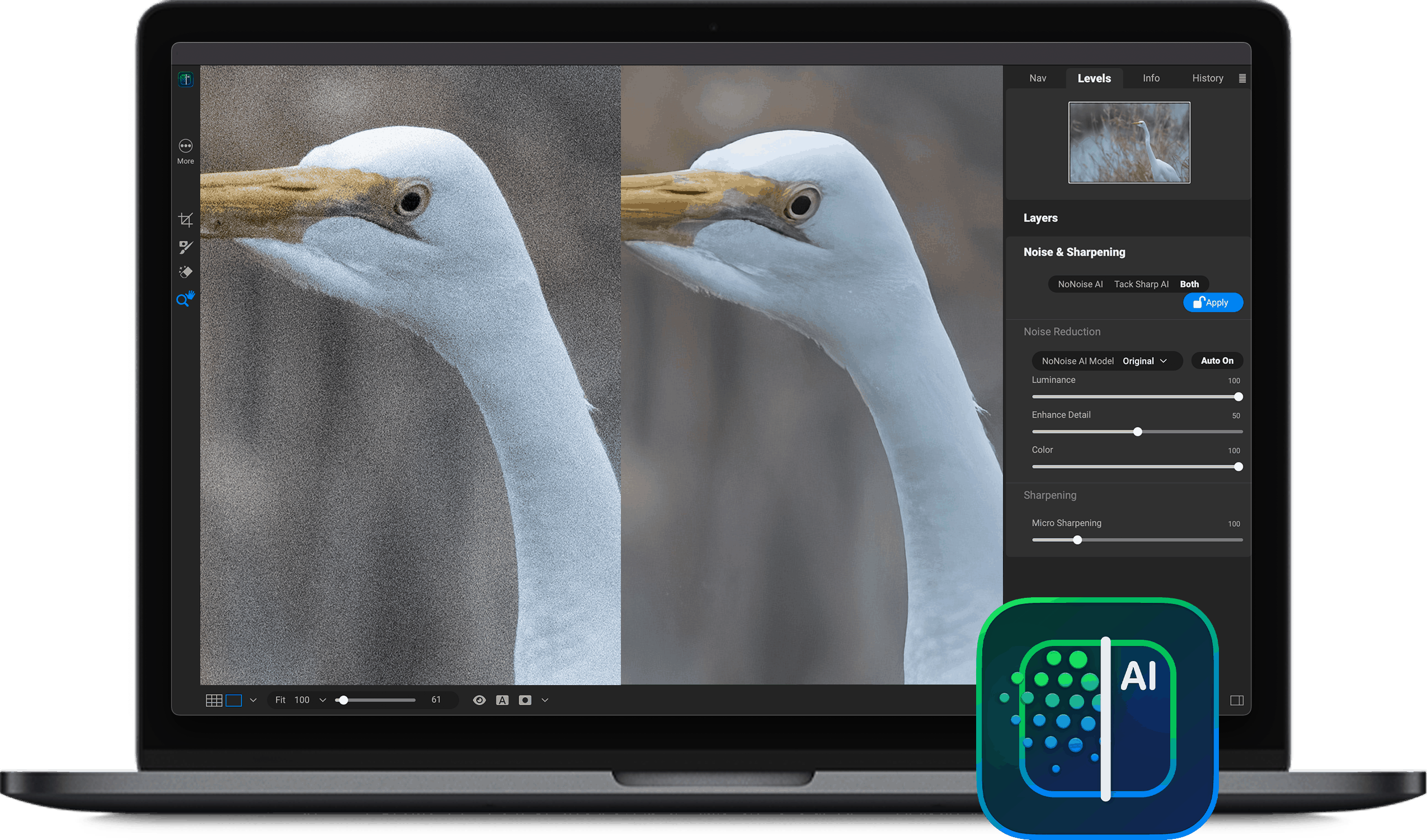Select the Crop tool in left toolbar
Screen dimensions: 1427x840
click(186, 220)
